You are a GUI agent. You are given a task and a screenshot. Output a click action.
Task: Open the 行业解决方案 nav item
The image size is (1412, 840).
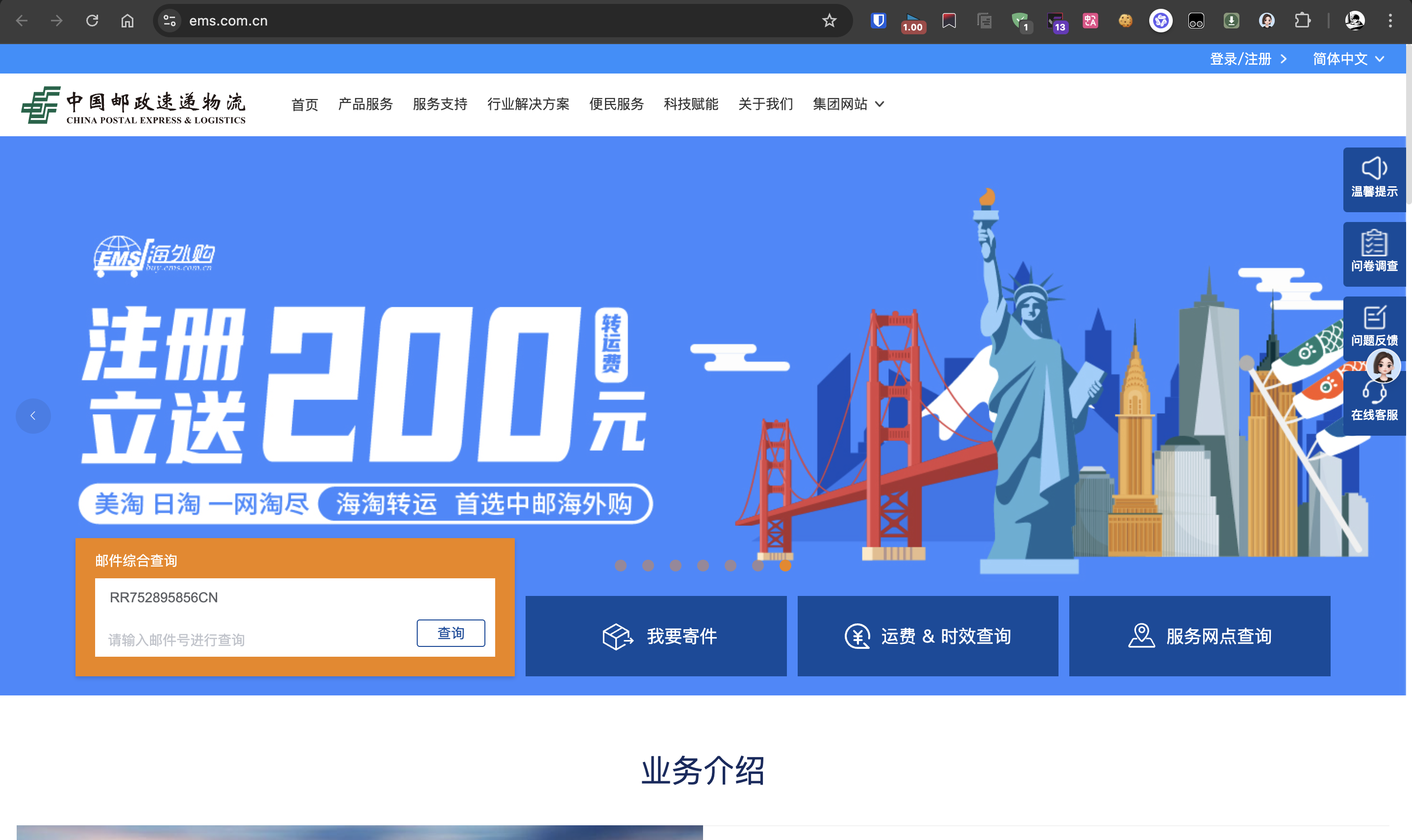pos(528,104)
